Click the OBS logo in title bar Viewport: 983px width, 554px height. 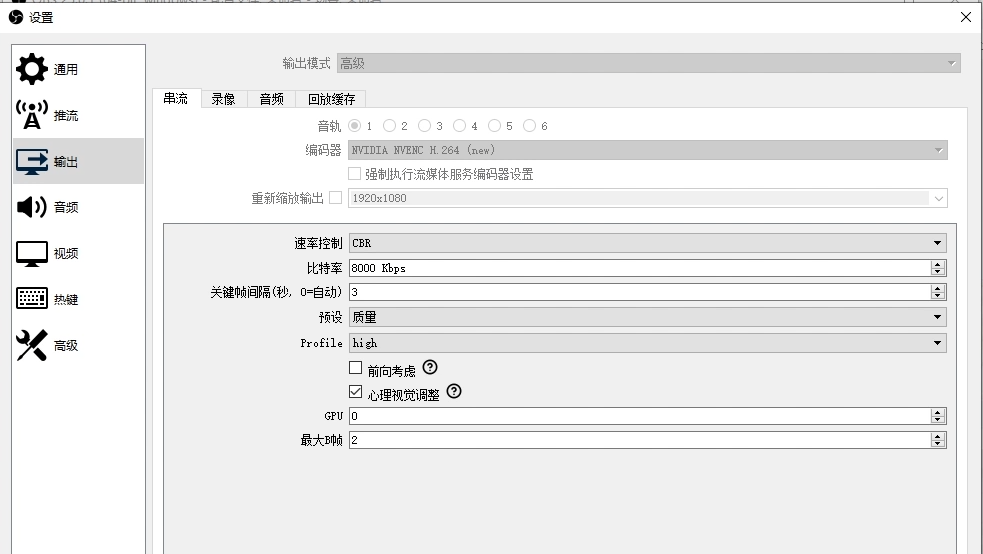point(16,18)
